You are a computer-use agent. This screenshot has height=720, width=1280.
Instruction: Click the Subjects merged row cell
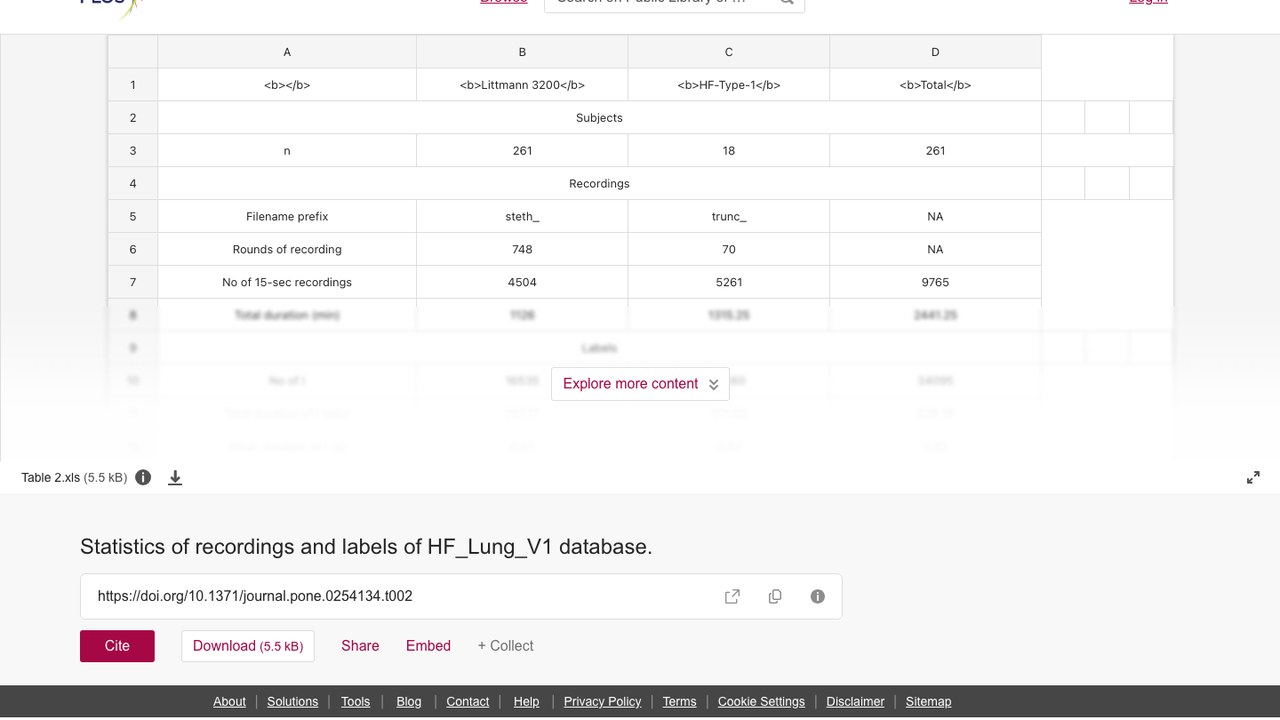point(599,118)
